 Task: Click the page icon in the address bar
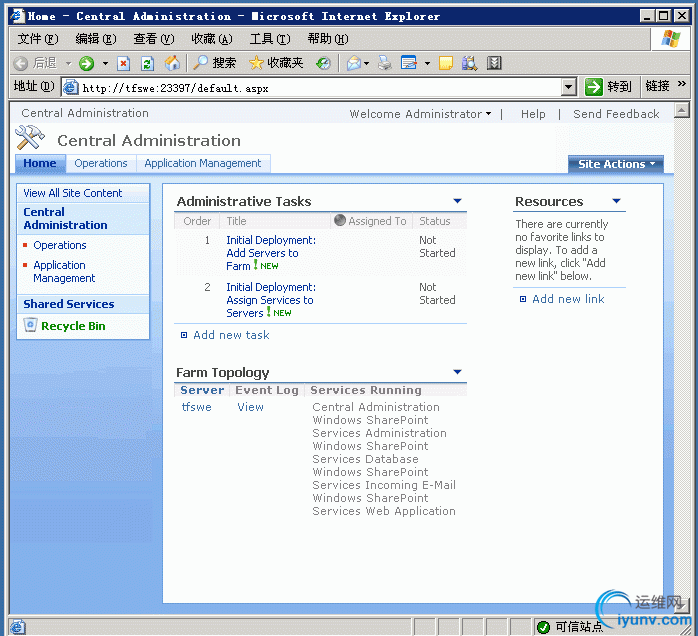point(70,87)
